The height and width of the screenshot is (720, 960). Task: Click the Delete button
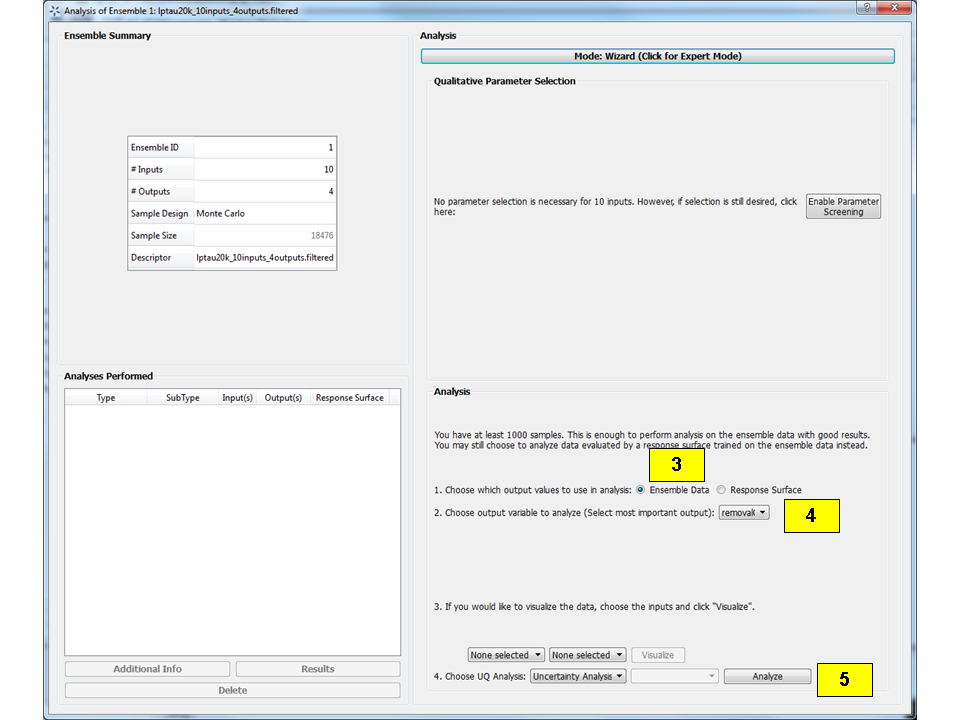pyautogui.click(x=232, y=689)
